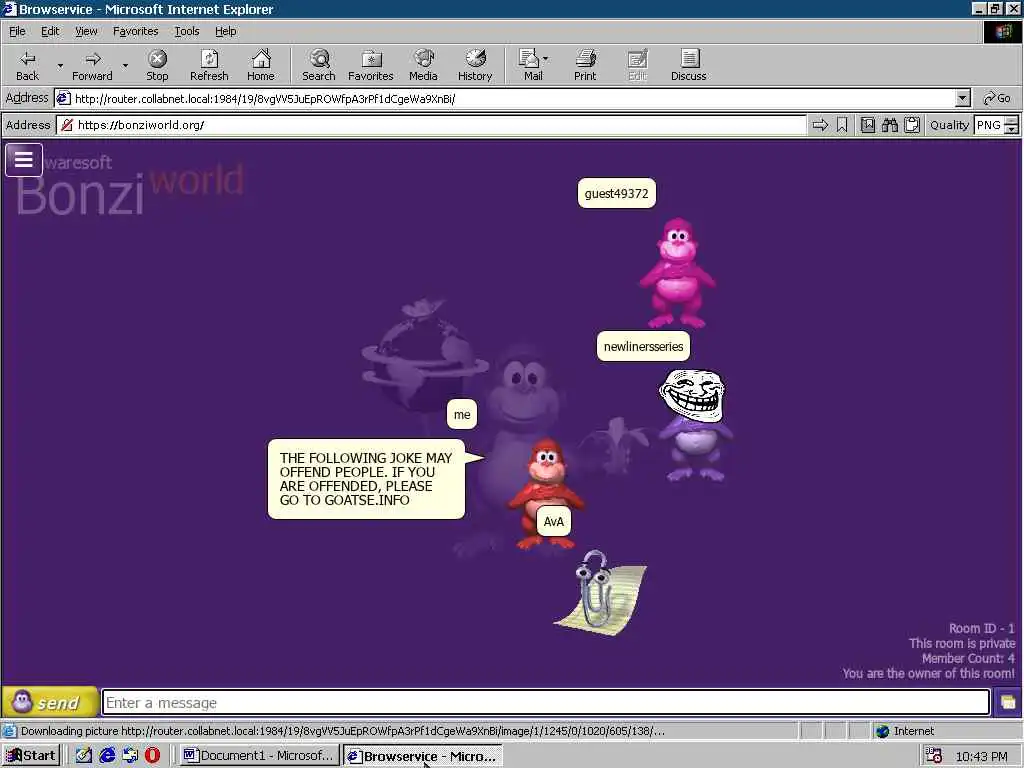Viewport: 1024px width, 768px height.
Task: Expand the Back button history dropdown
Action: [x=60, y=65]
